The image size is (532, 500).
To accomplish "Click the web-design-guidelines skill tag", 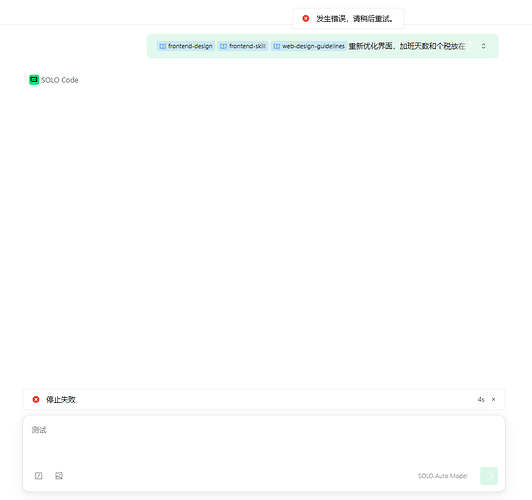I will coord(309,46).
